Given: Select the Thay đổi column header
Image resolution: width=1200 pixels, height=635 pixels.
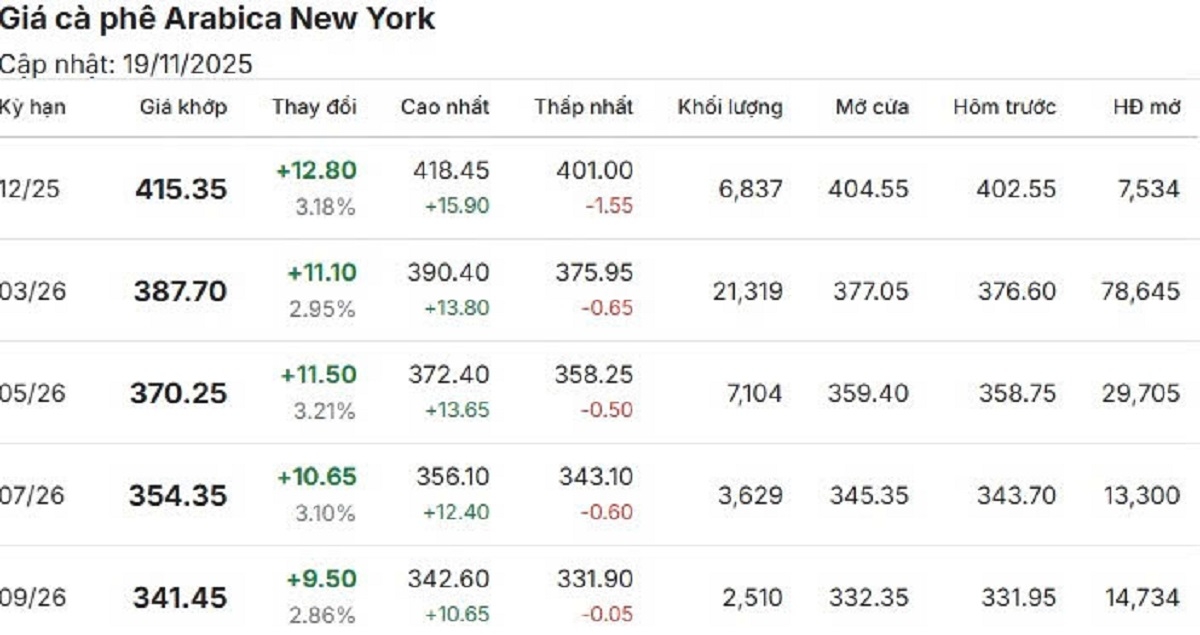Looking at the screenshot, I should click(314, 107).
